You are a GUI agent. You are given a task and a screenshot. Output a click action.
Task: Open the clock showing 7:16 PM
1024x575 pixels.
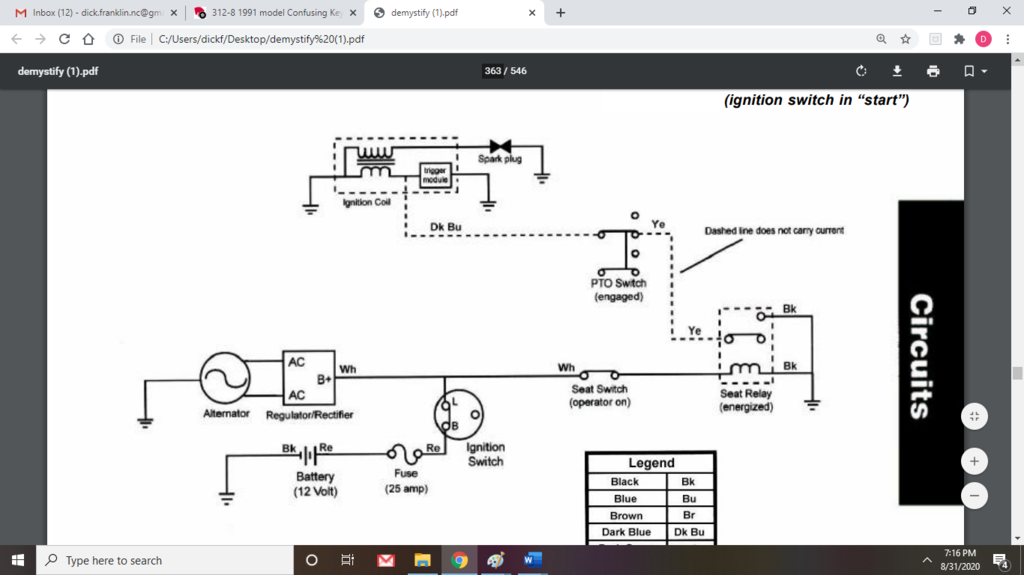[x=960, y=560]
